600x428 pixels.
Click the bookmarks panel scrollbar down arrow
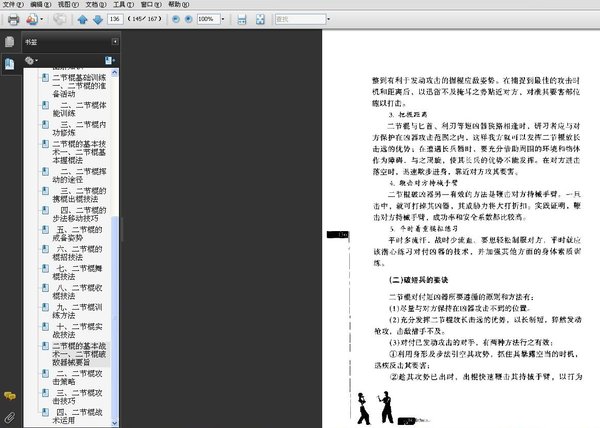click(x=115, y=423)
